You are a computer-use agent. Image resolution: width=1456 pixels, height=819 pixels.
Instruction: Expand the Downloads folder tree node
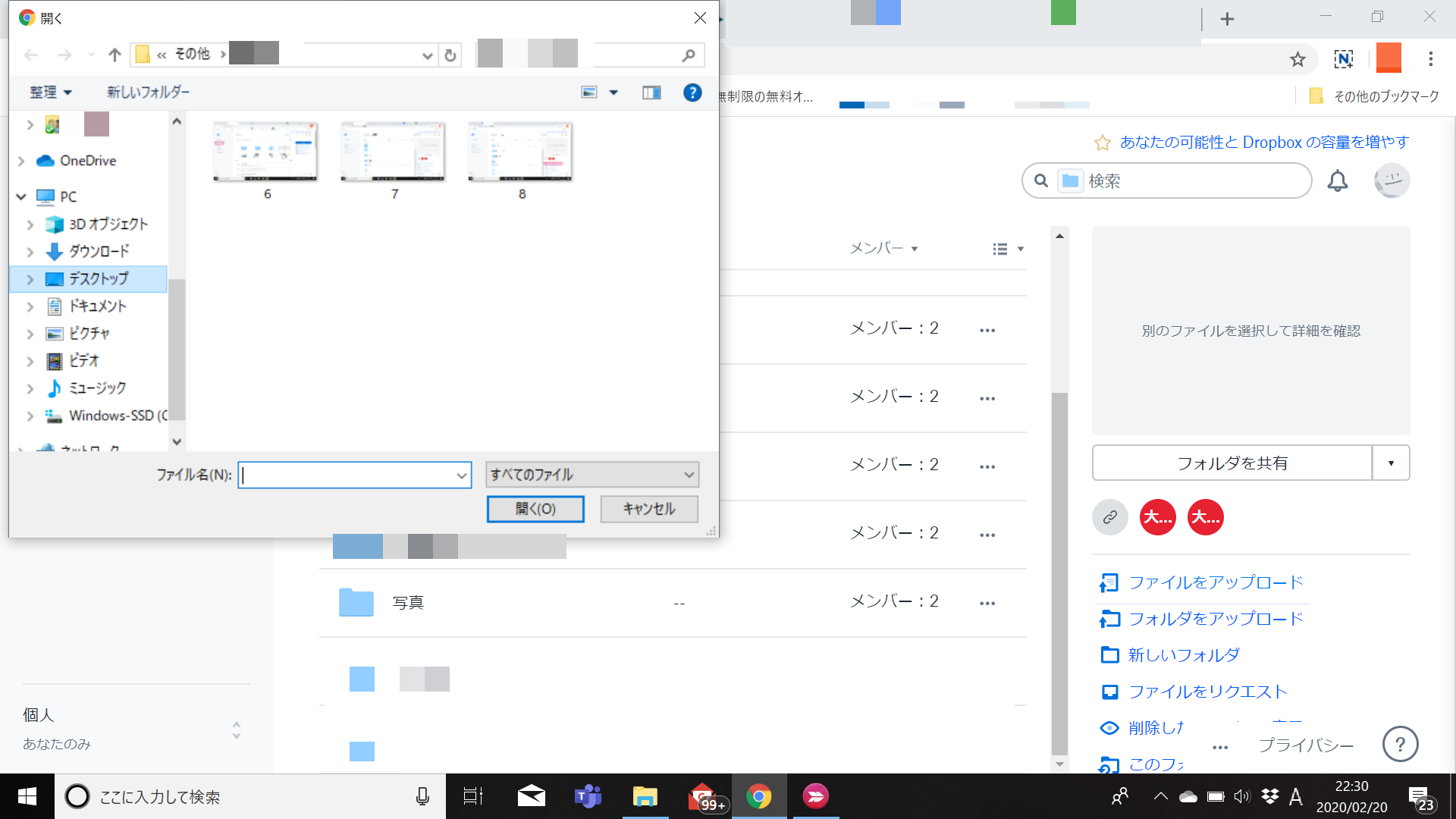[30, 252]
